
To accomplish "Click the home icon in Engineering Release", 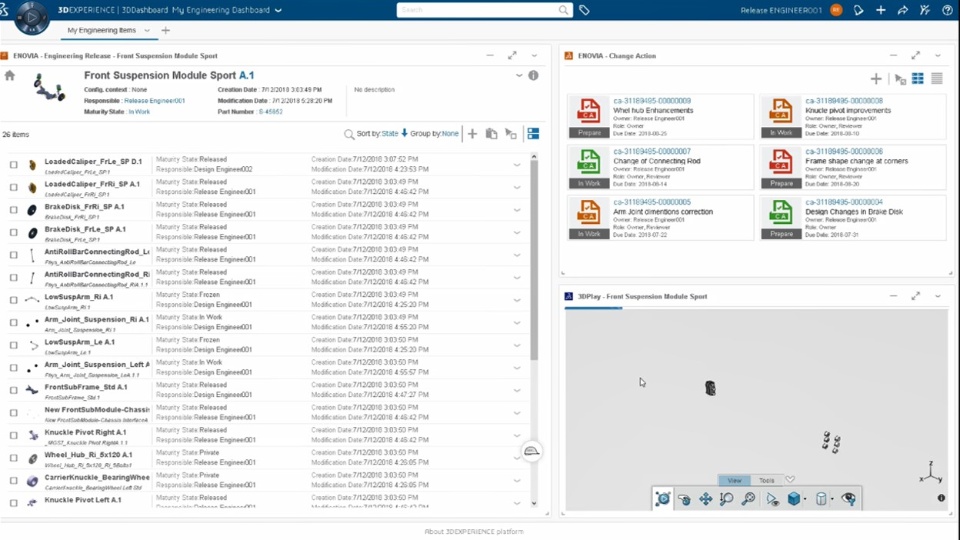I will tap(9, 75).
